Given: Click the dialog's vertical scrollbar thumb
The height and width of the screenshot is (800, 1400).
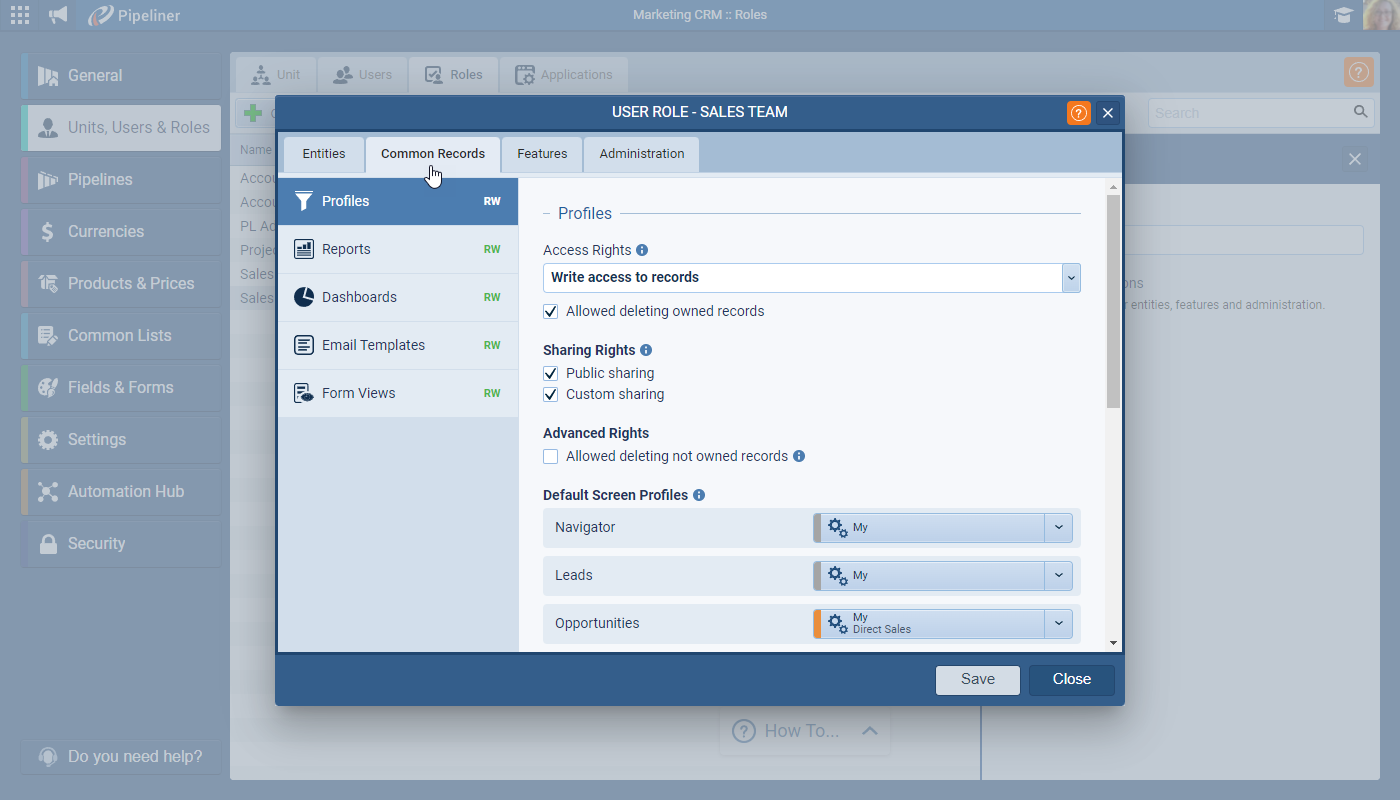Looking at the screenshot, I should pos(1113,300).
